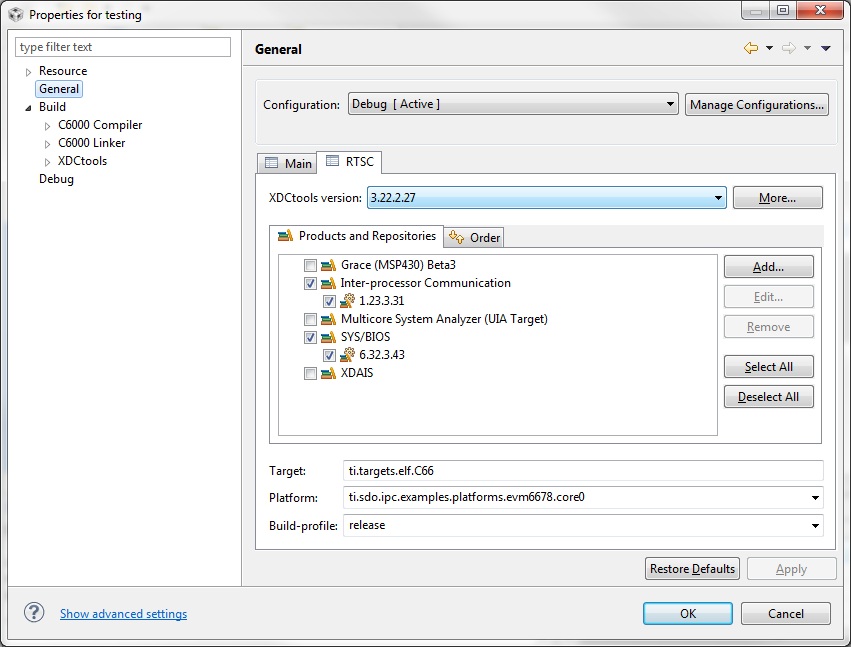851x647 pixels.
Task: Click the version 6.32.3.43 gear icon
Action: (347, 355)
